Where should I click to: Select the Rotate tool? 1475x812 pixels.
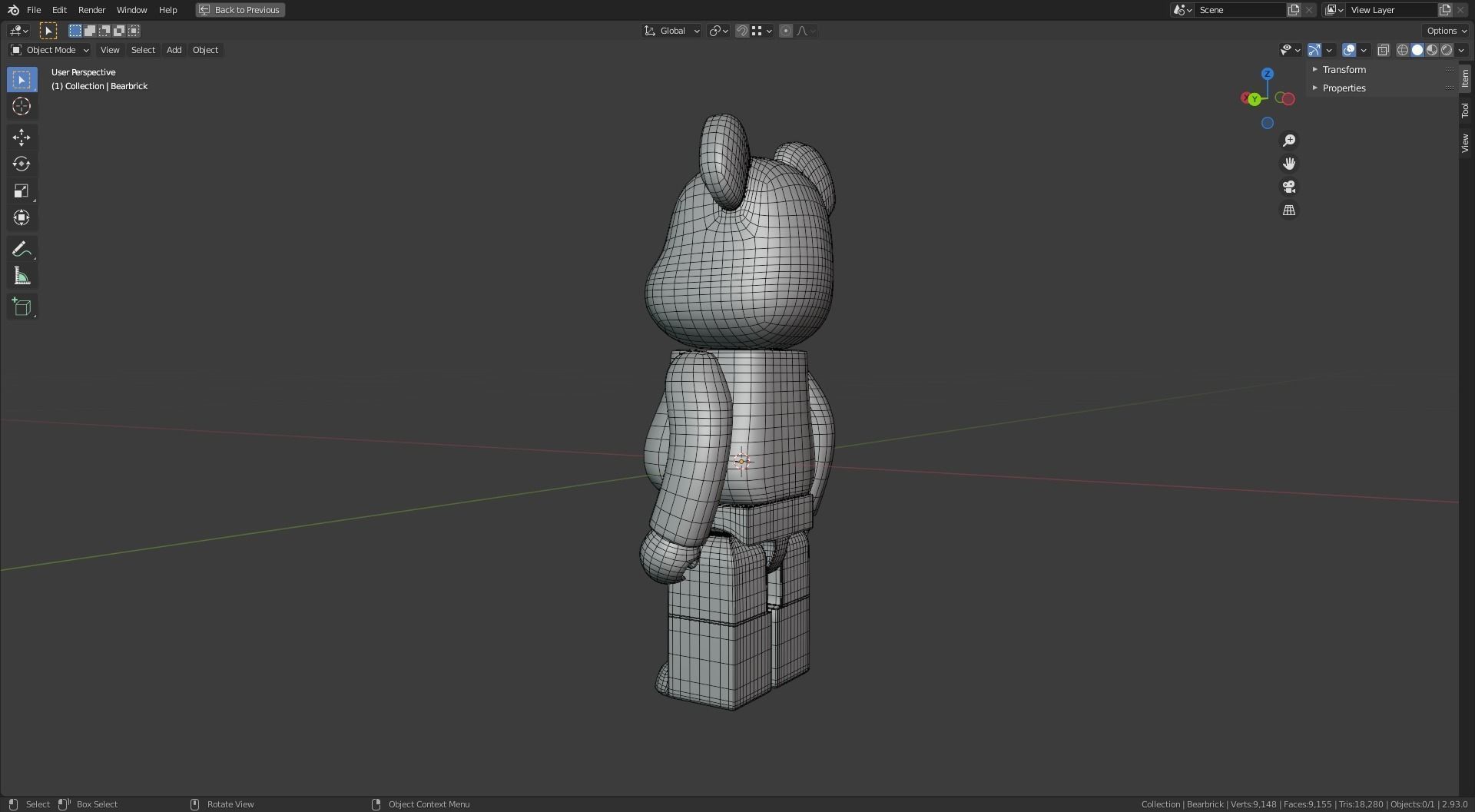pyautogui.click(x=22, y=164)
